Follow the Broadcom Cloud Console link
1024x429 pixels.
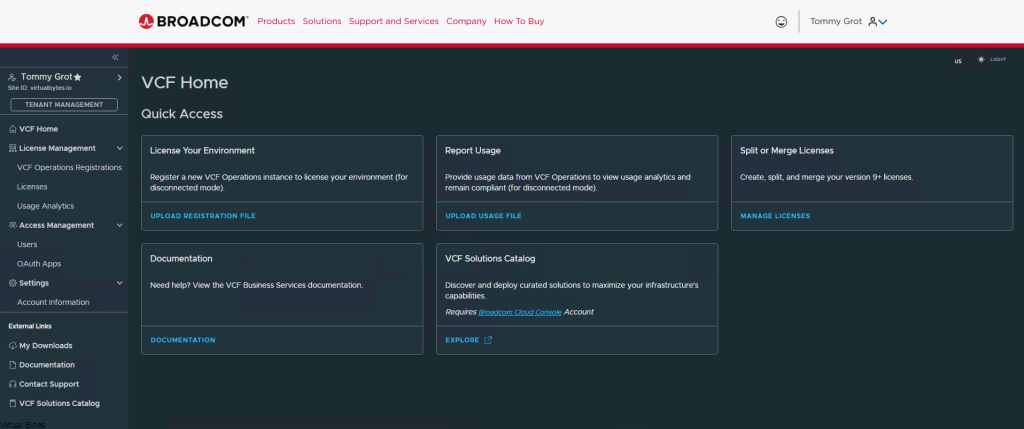[520, 313]
